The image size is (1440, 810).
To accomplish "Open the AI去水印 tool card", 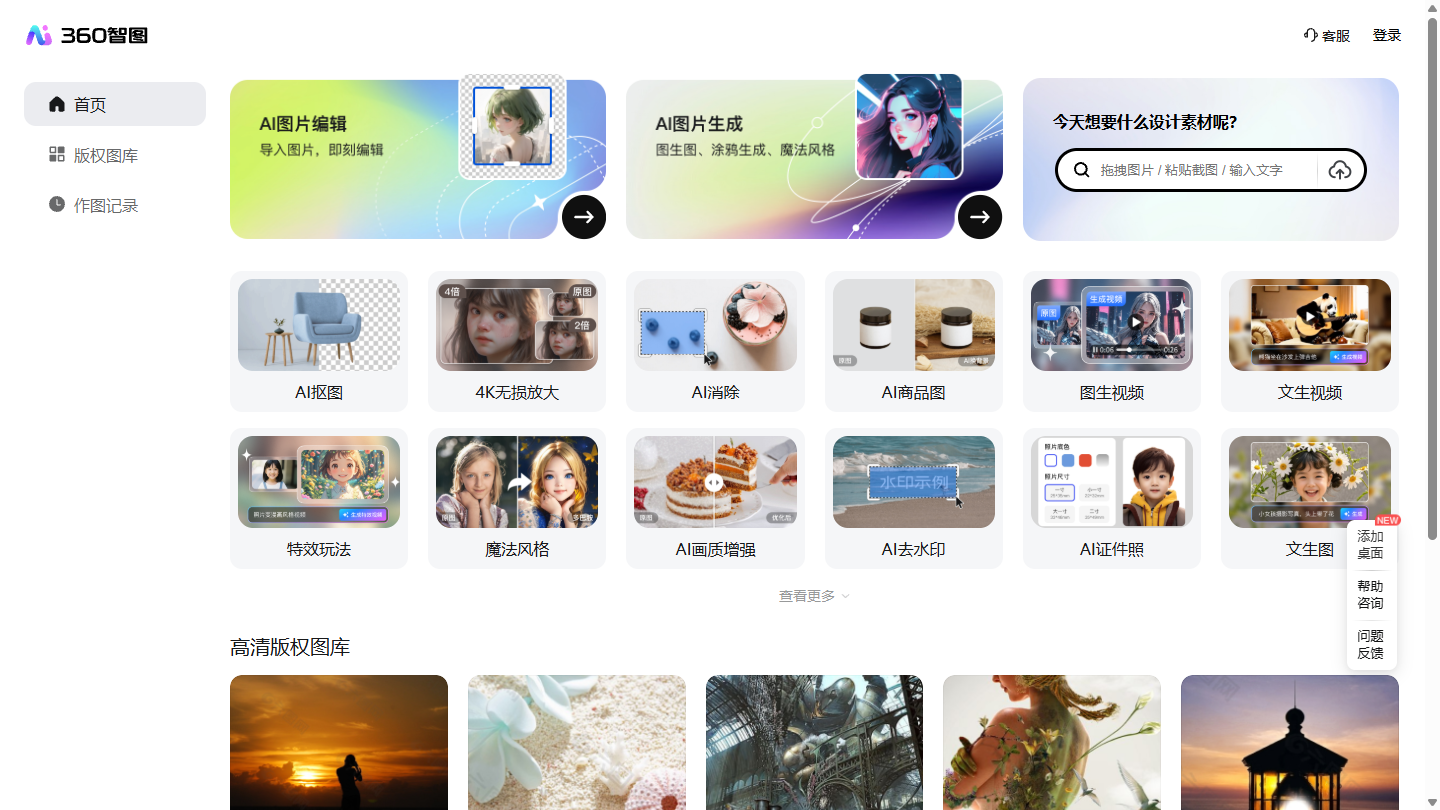I will [x=914, y=498].
